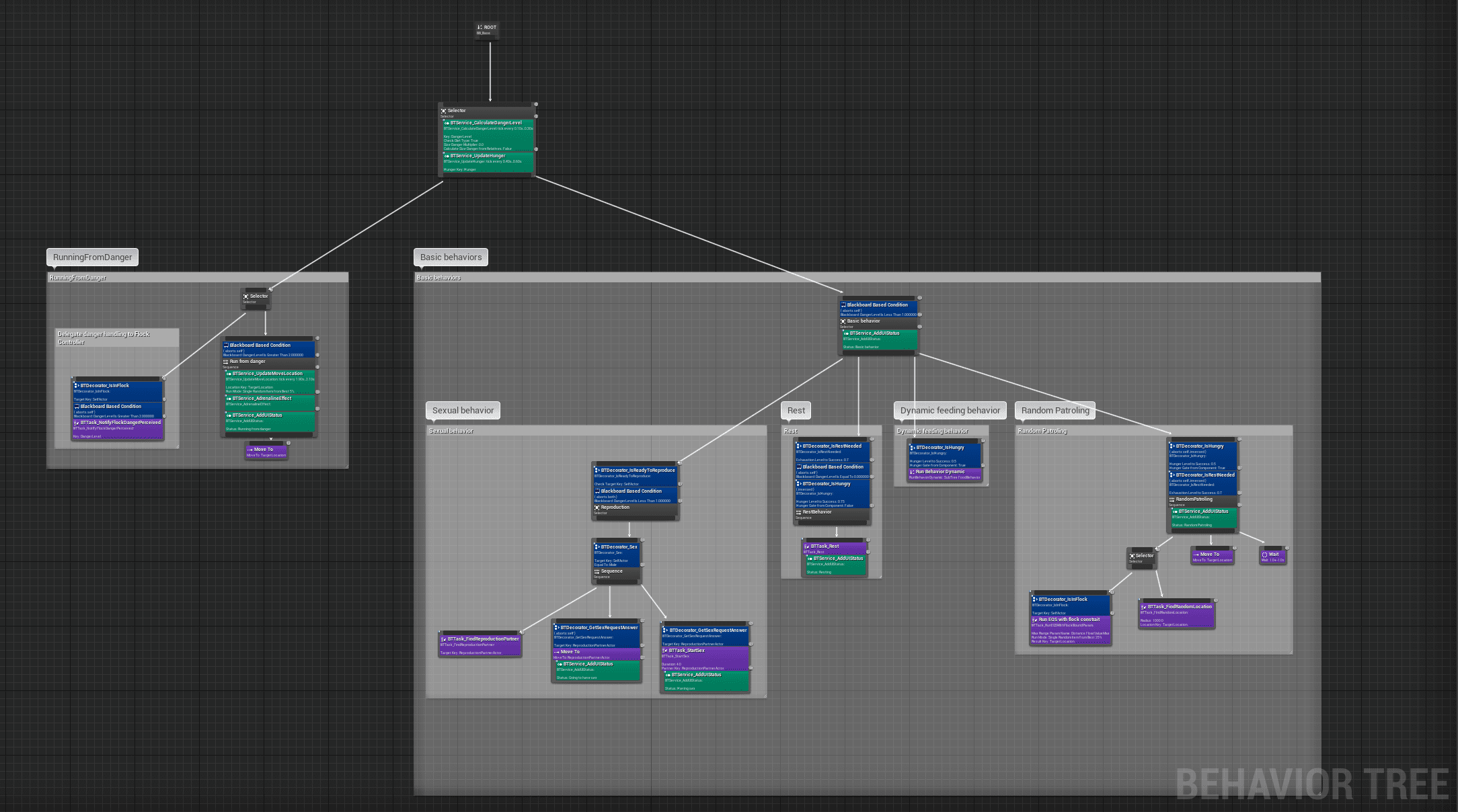
Task: Select the BTTask_NotifyFlockDangerPerceived task
Action: click(118, 429)
